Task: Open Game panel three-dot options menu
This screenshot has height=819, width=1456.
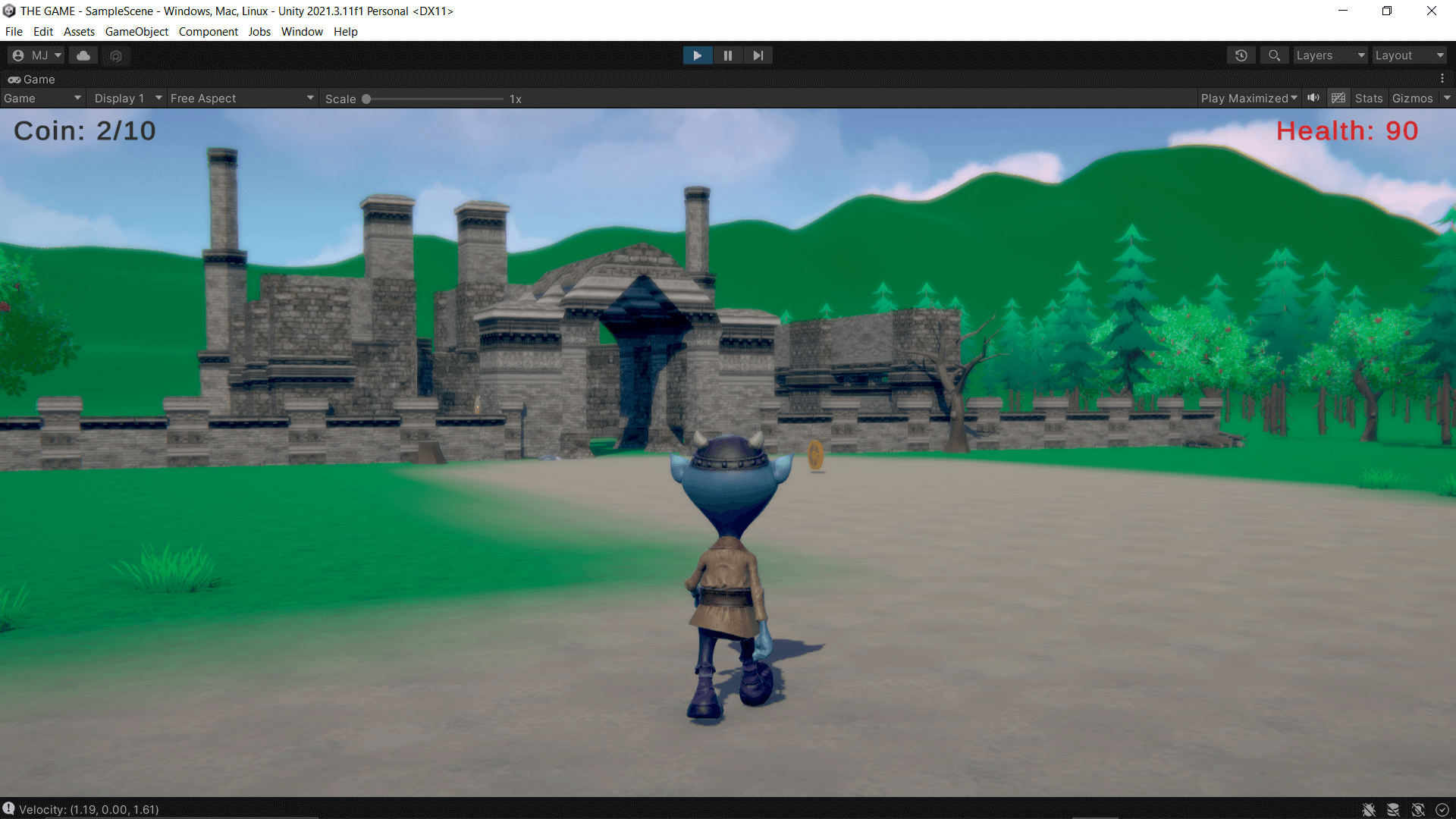Action: [1442, 79]
